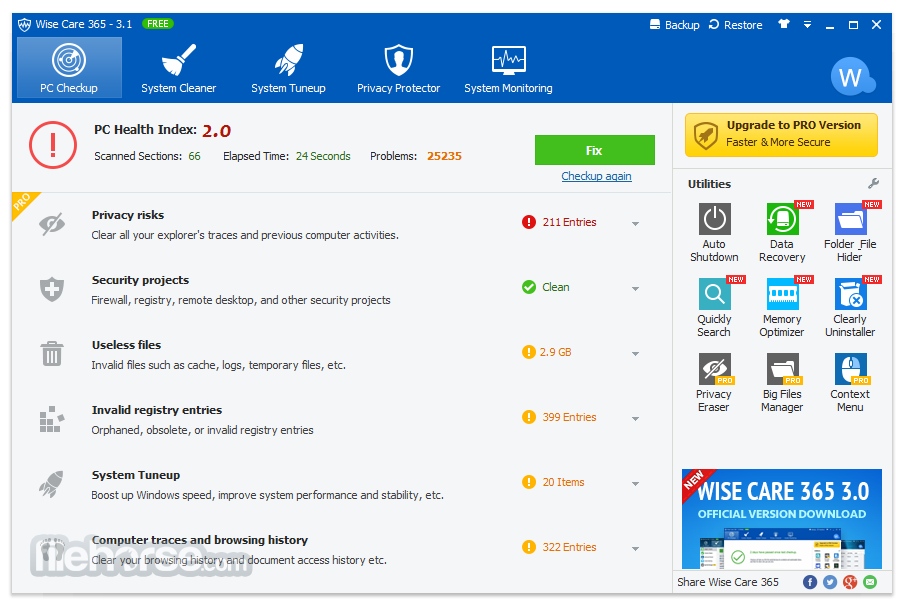Expand the System Tuneup results arrow
904x607 pixels.
[x=635, y=484]
